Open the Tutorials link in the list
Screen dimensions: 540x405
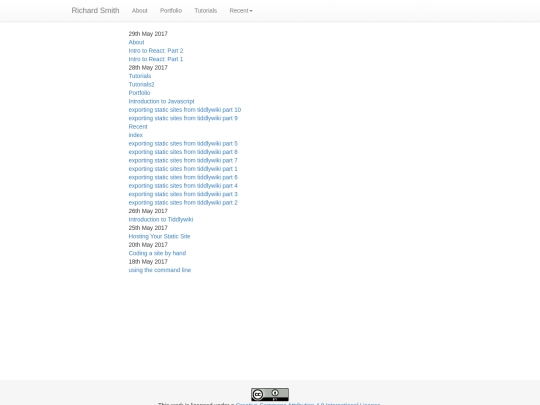coord(139,76)
